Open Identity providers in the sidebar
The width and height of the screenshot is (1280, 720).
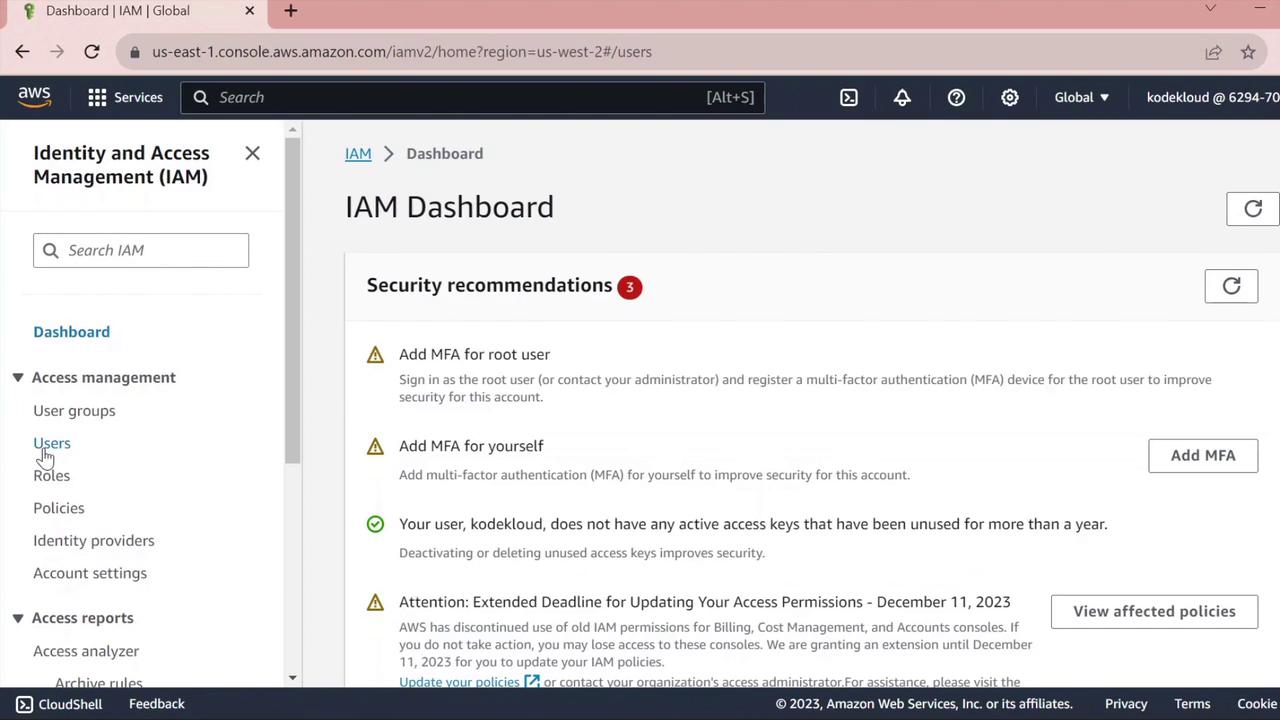point(94,541)
